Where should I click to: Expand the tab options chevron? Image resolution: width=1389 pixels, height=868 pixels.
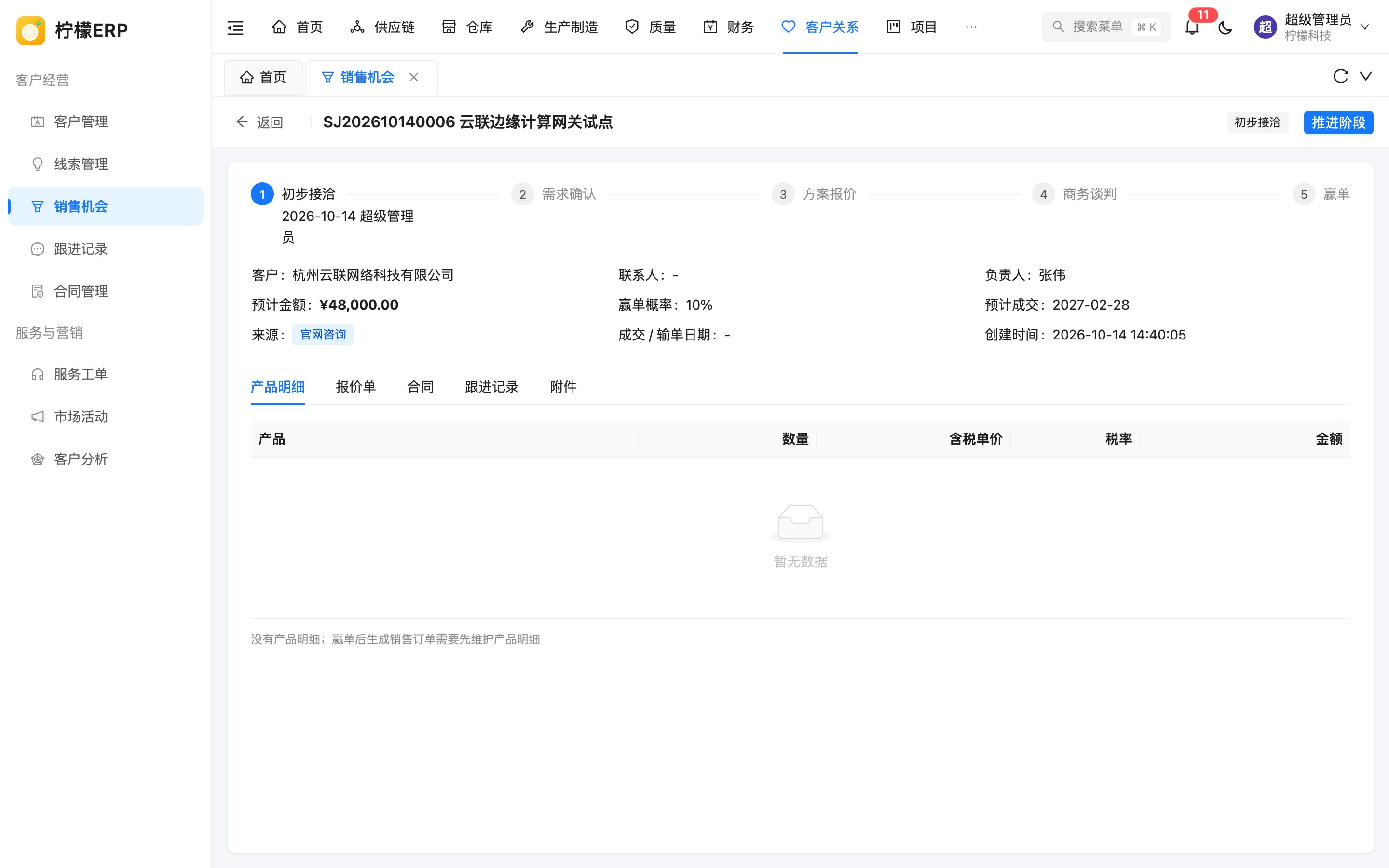(x=1366, y=76)
